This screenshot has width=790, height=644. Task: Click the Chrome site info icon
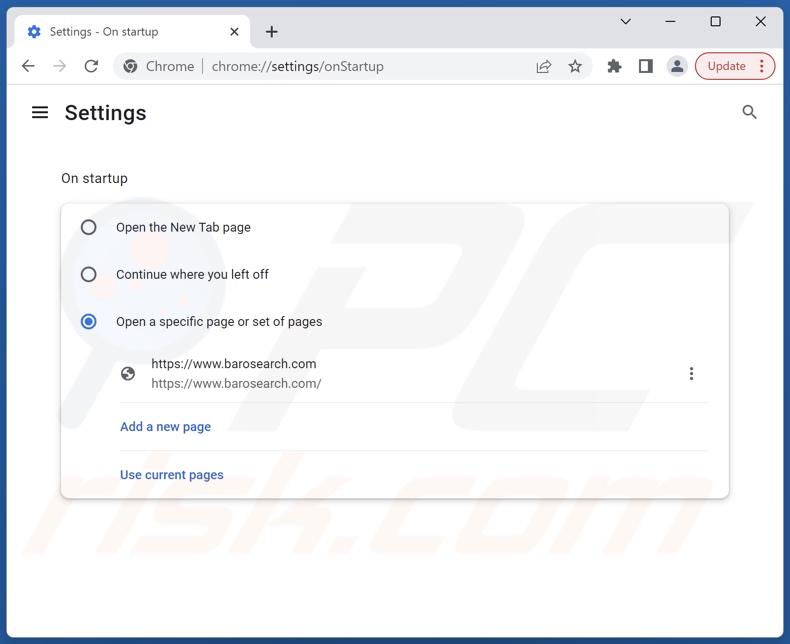[130, 66]
